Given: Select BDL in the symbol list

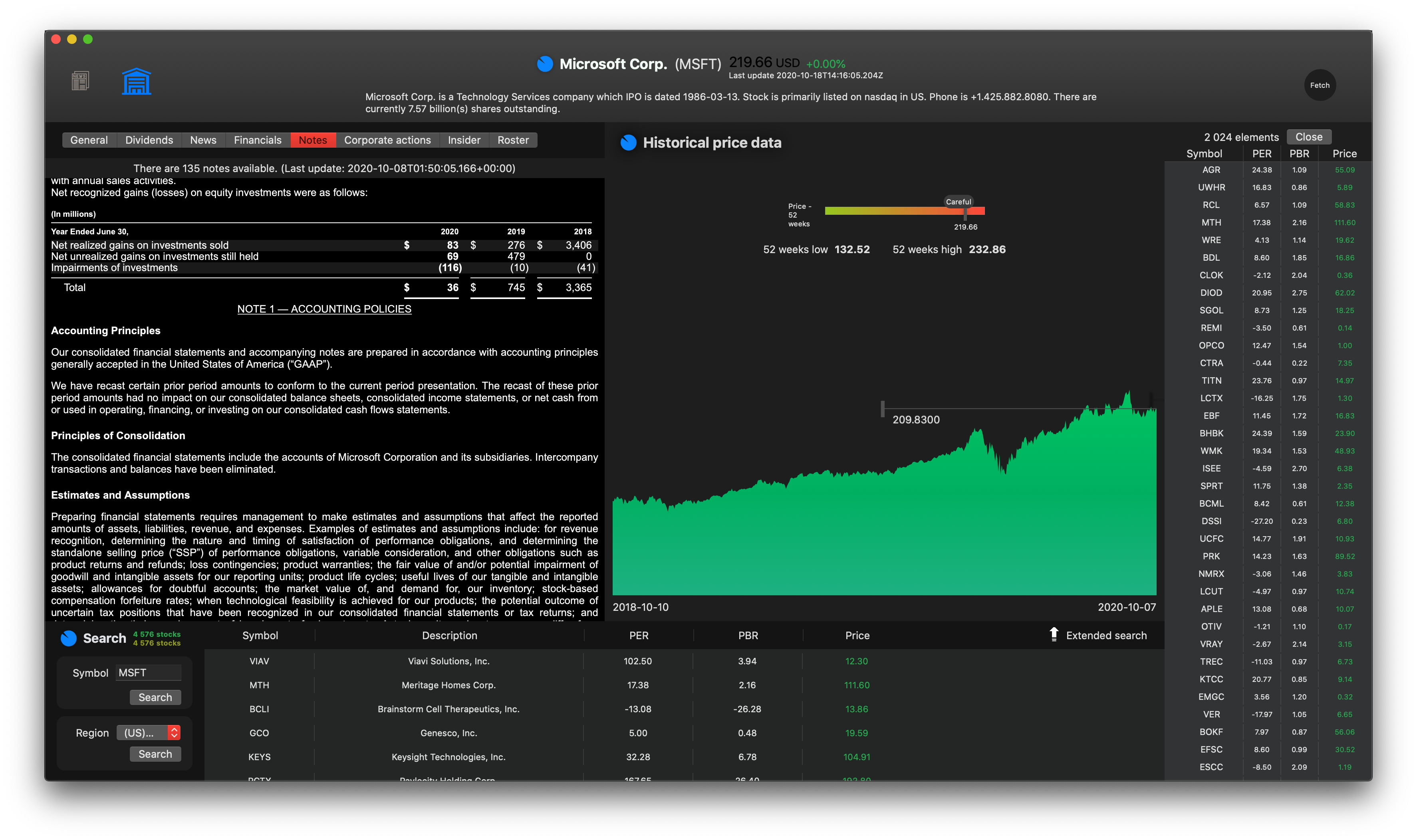Looking at the screenshot, I should (1268, 258).
